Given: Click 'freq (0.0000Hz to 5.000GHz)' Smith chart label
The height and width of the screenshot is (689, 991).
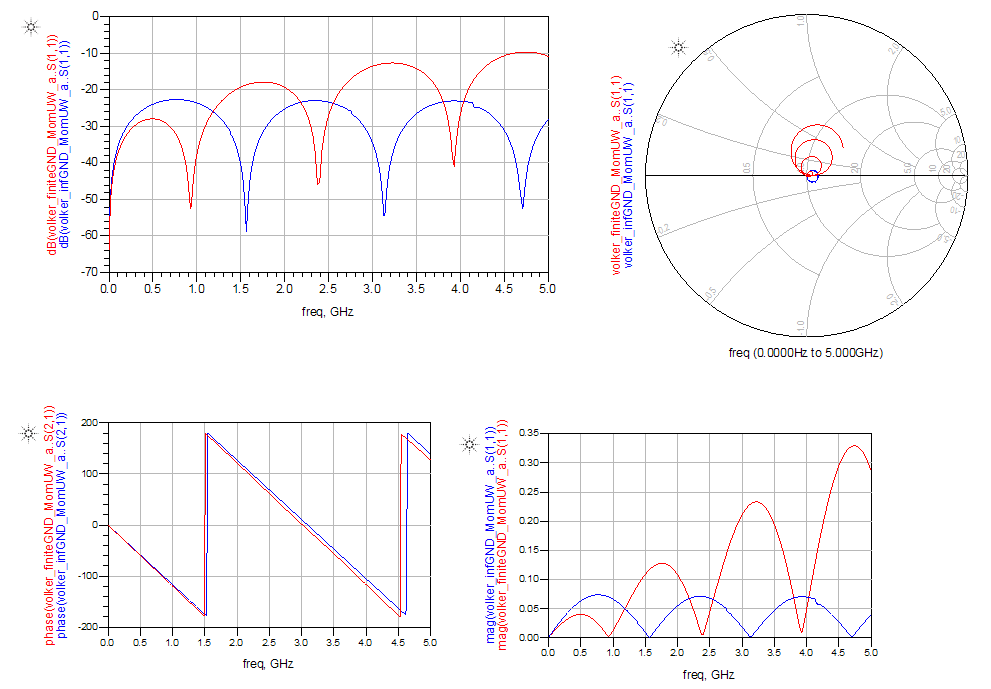Looking at the screenshot, I should click(805, 353).
